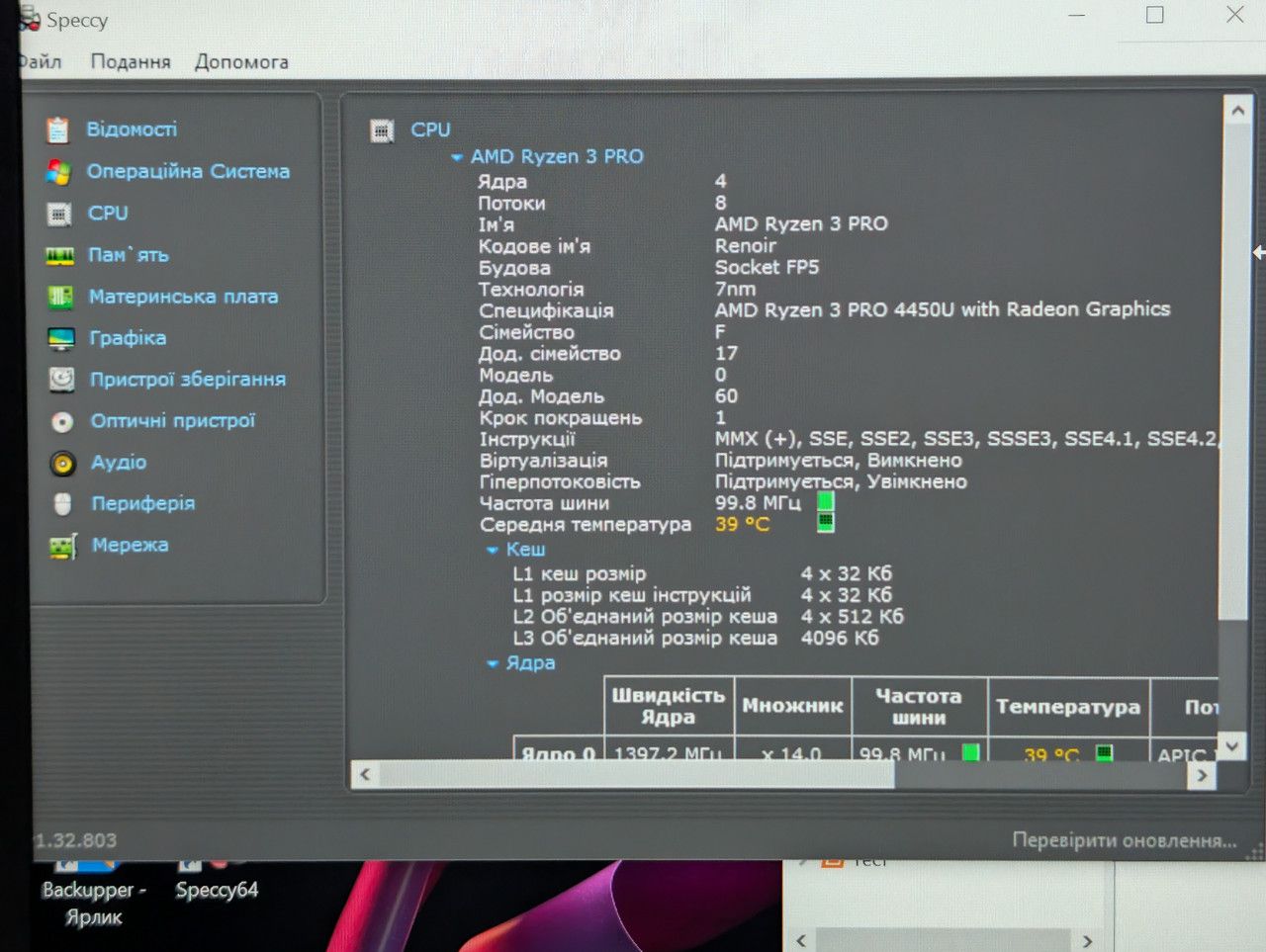Collapse the Кеш section
Image resolution: width=1266 pixels, height=952 pixels.
click(x=493, y=551)
